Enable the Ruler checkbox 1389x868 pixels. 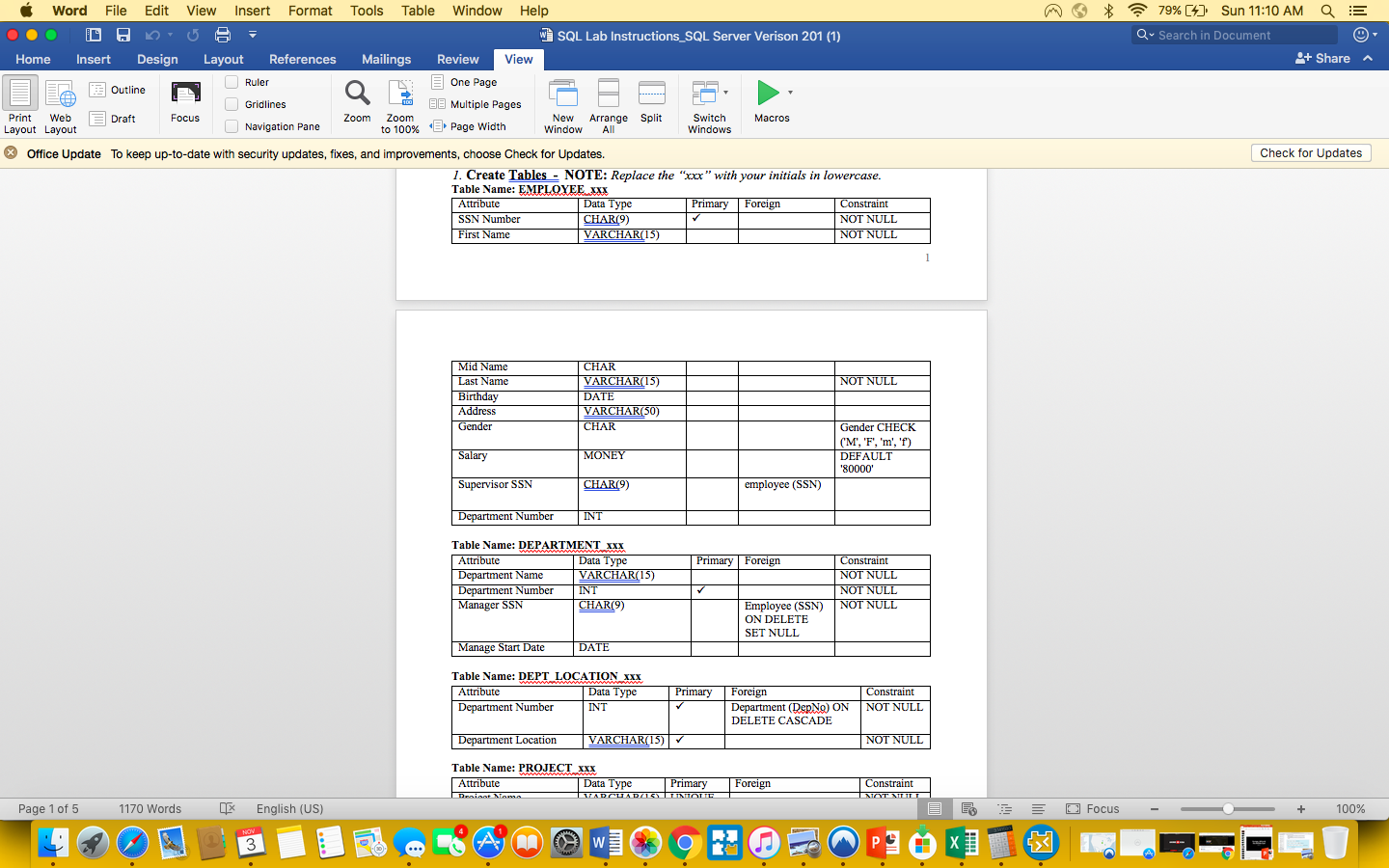click(231, 82)
